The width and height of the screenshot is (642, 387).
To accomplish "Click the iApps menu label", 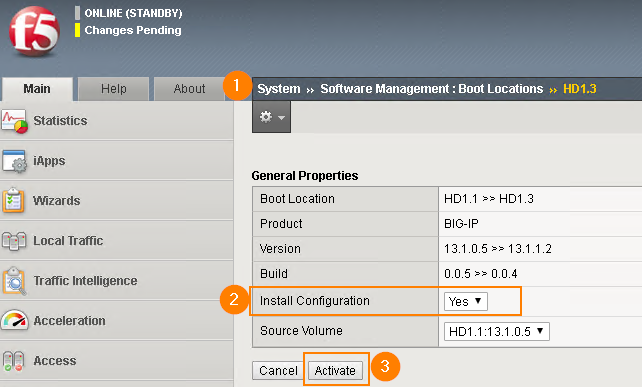I will pos(49,161).
